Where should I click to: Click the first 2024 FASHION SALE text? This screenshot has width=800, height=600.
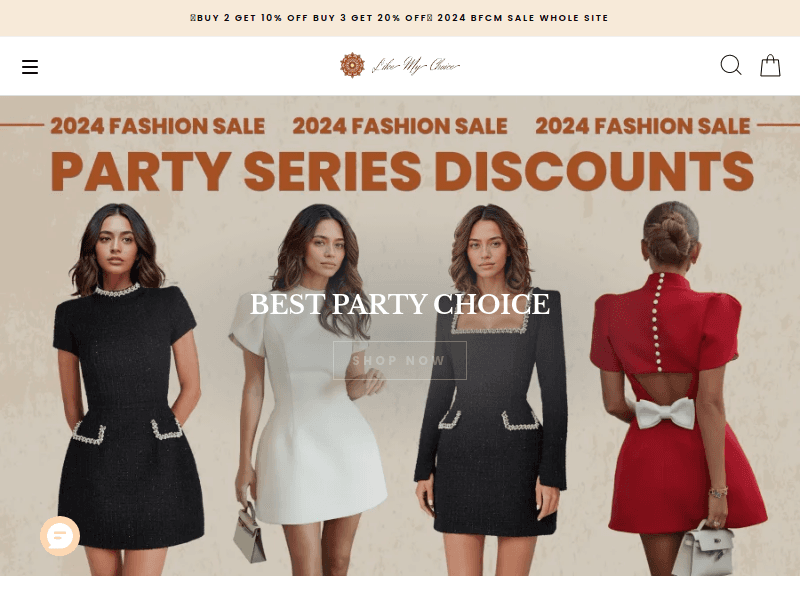(x=157, y=126)
